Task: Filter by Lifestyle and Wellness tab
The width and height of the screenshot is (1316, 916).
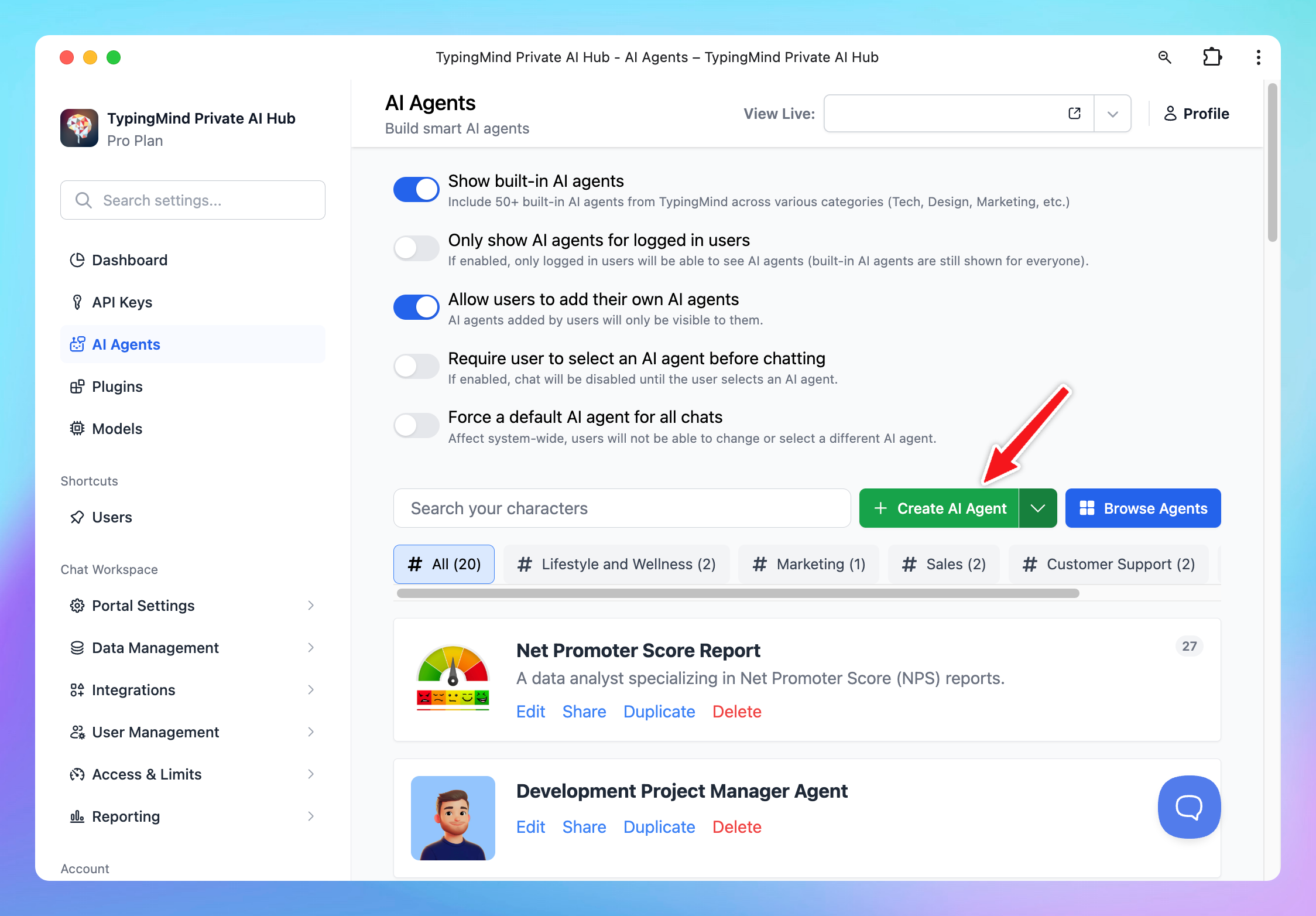Action: pyautogui.click(x=616, y=564)
